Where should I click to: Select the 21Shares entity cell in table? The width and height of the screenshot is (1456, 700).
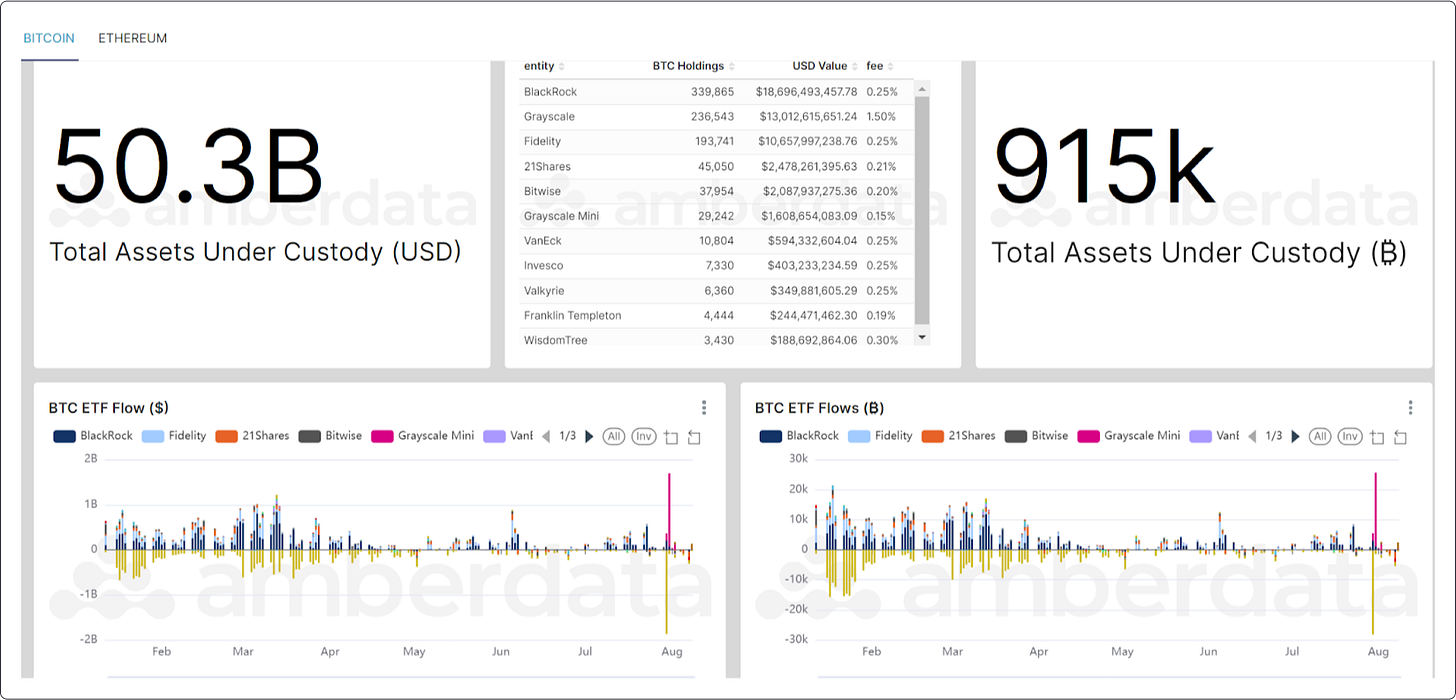click(x=547, y=167)
